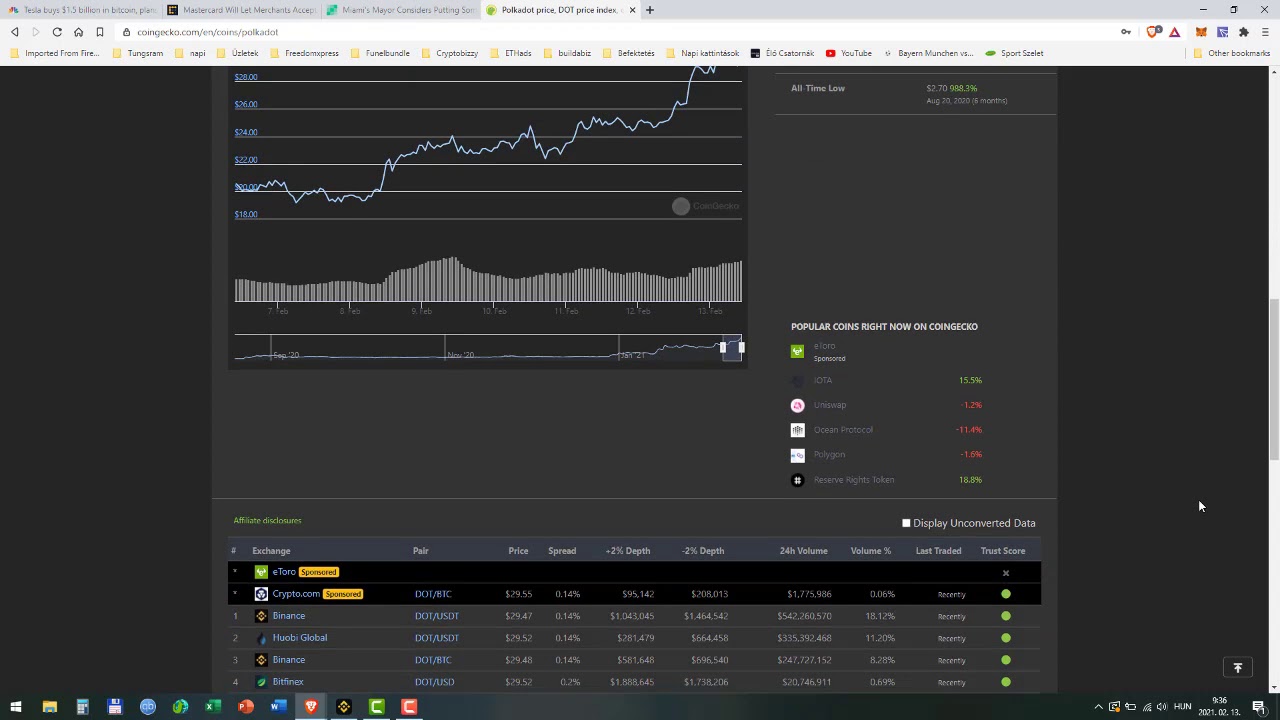
Task: Open Binance app from the taskbar
Action: [x=344, y=707]
